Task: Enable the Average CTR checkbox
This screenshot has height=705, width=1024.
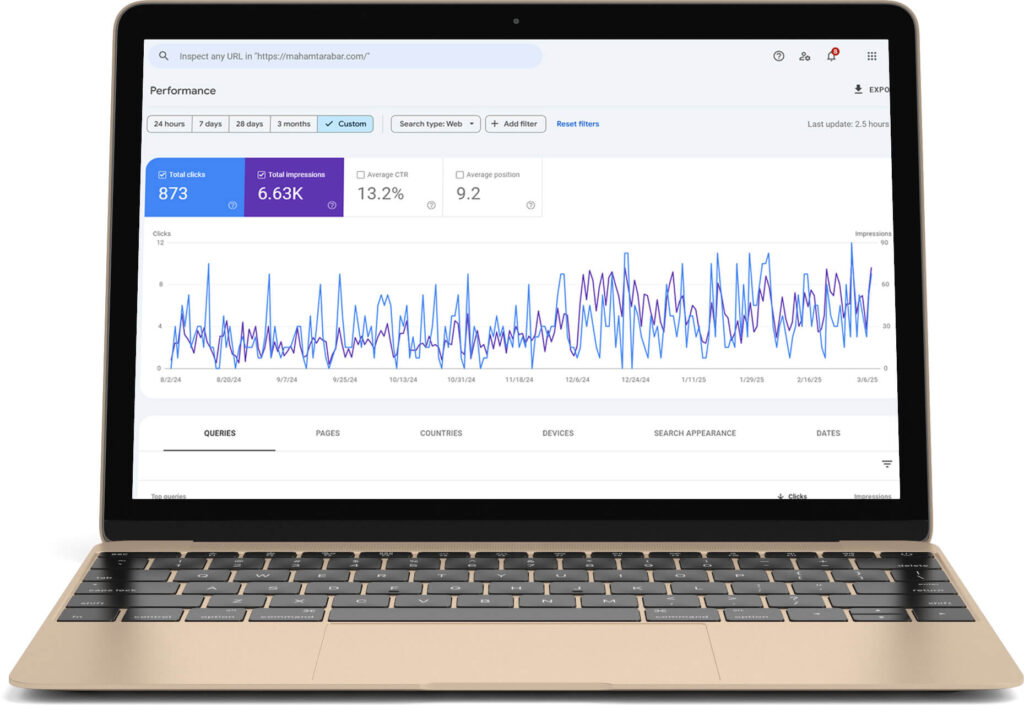Action: (360, 175)
